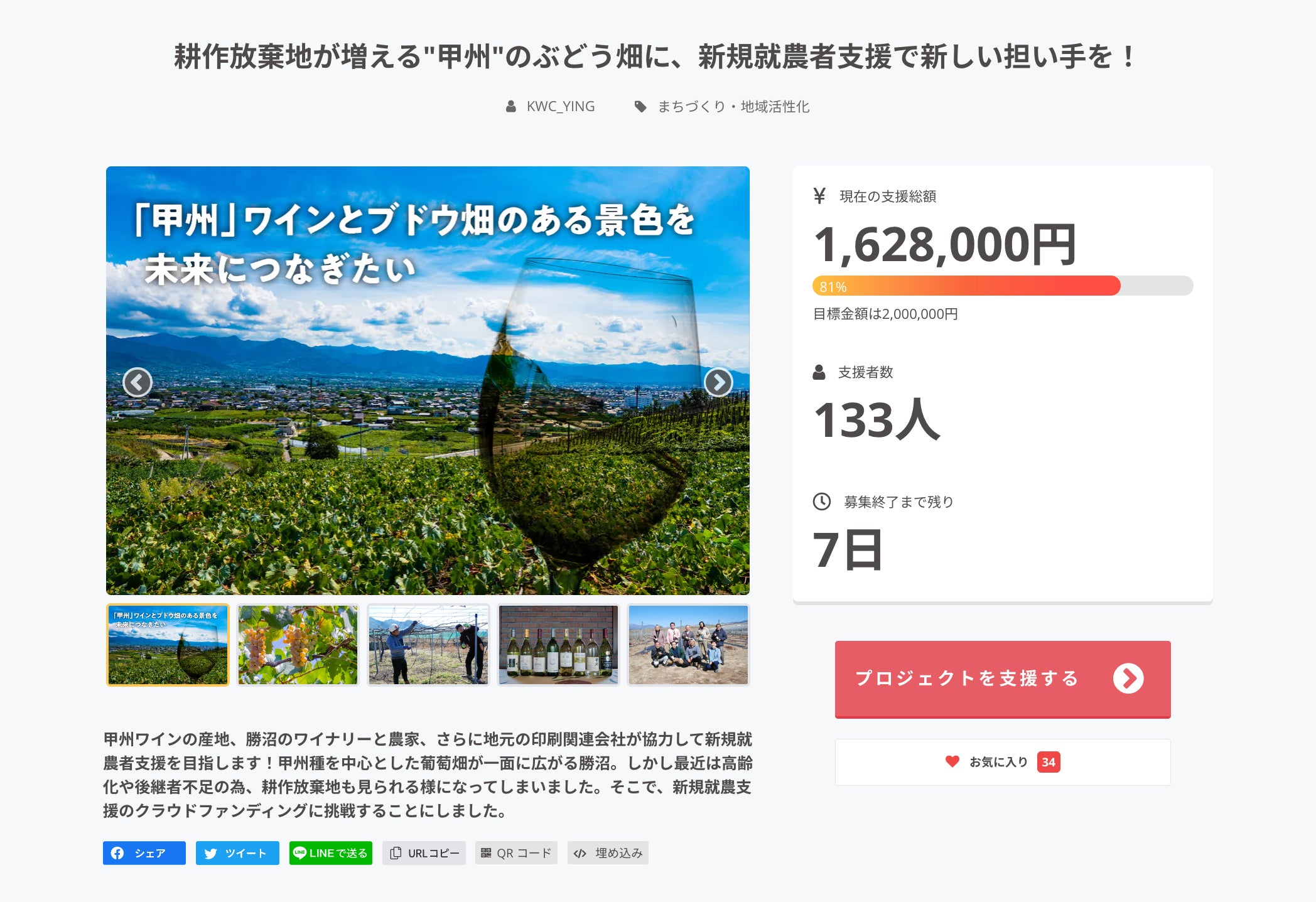This screenshot has height=902, width=1316.
Task: Select the vineyard workers thumbnail
Action: click(428, 645)
